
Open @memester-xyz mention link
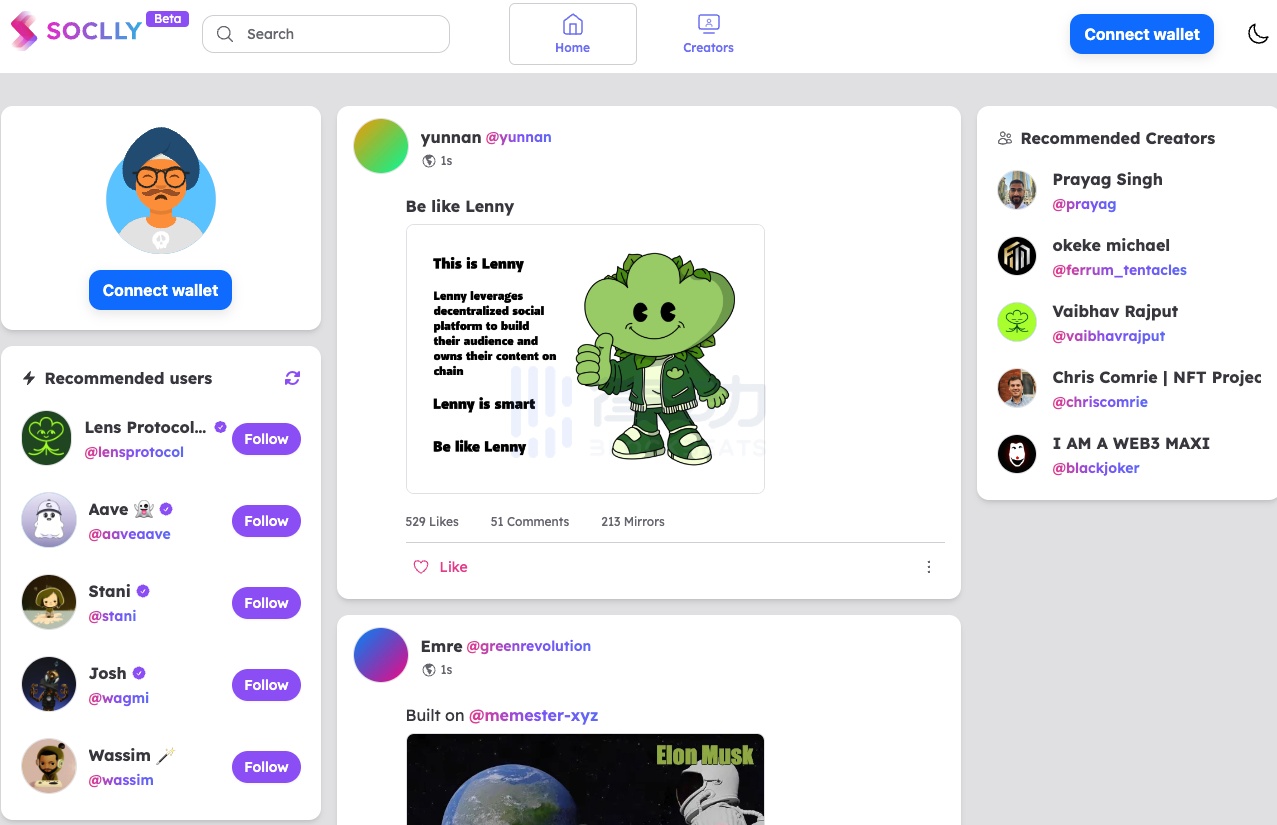[533, 715]
